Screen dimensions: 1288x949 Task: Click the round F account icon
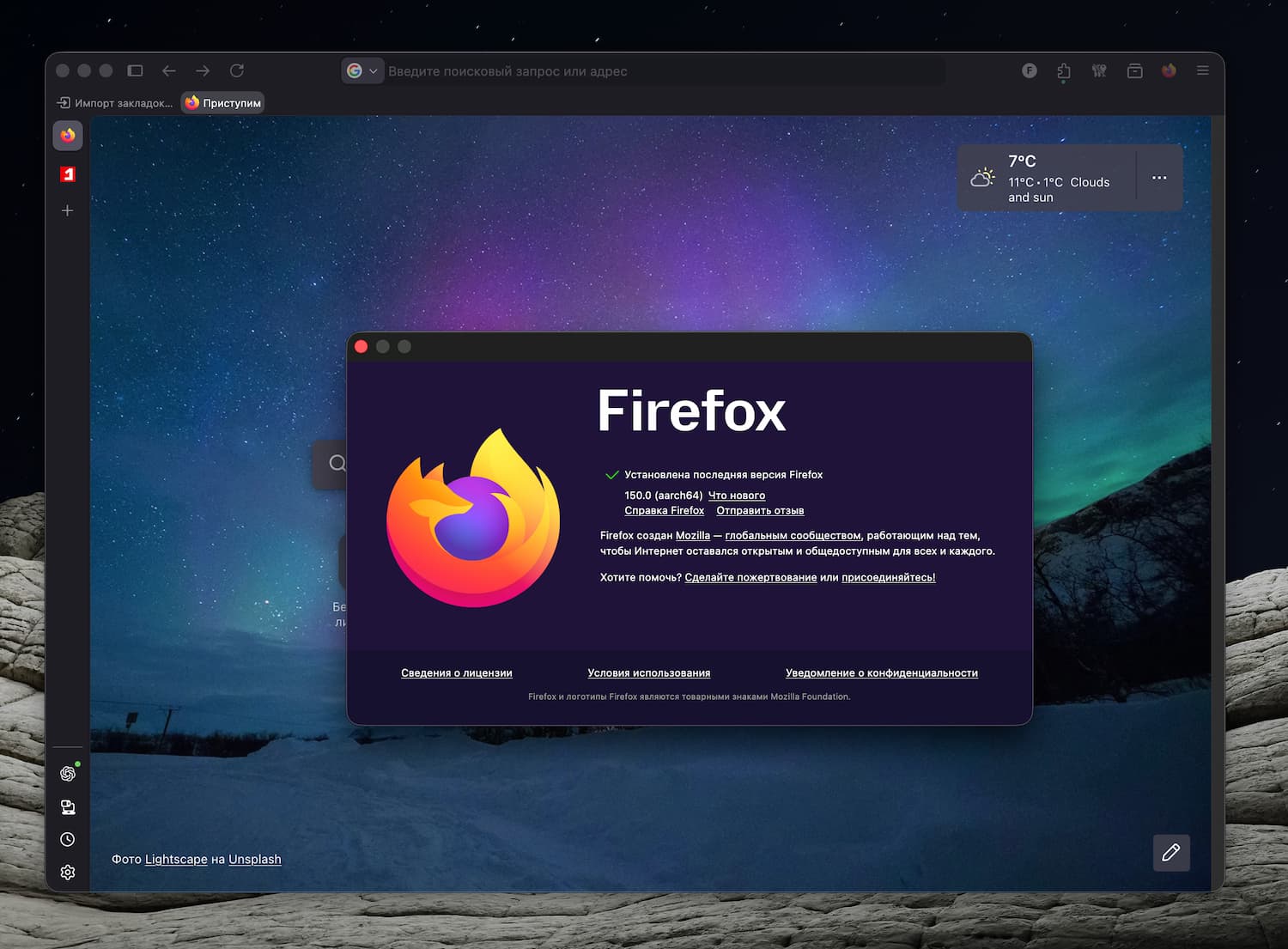(1030, 70)
